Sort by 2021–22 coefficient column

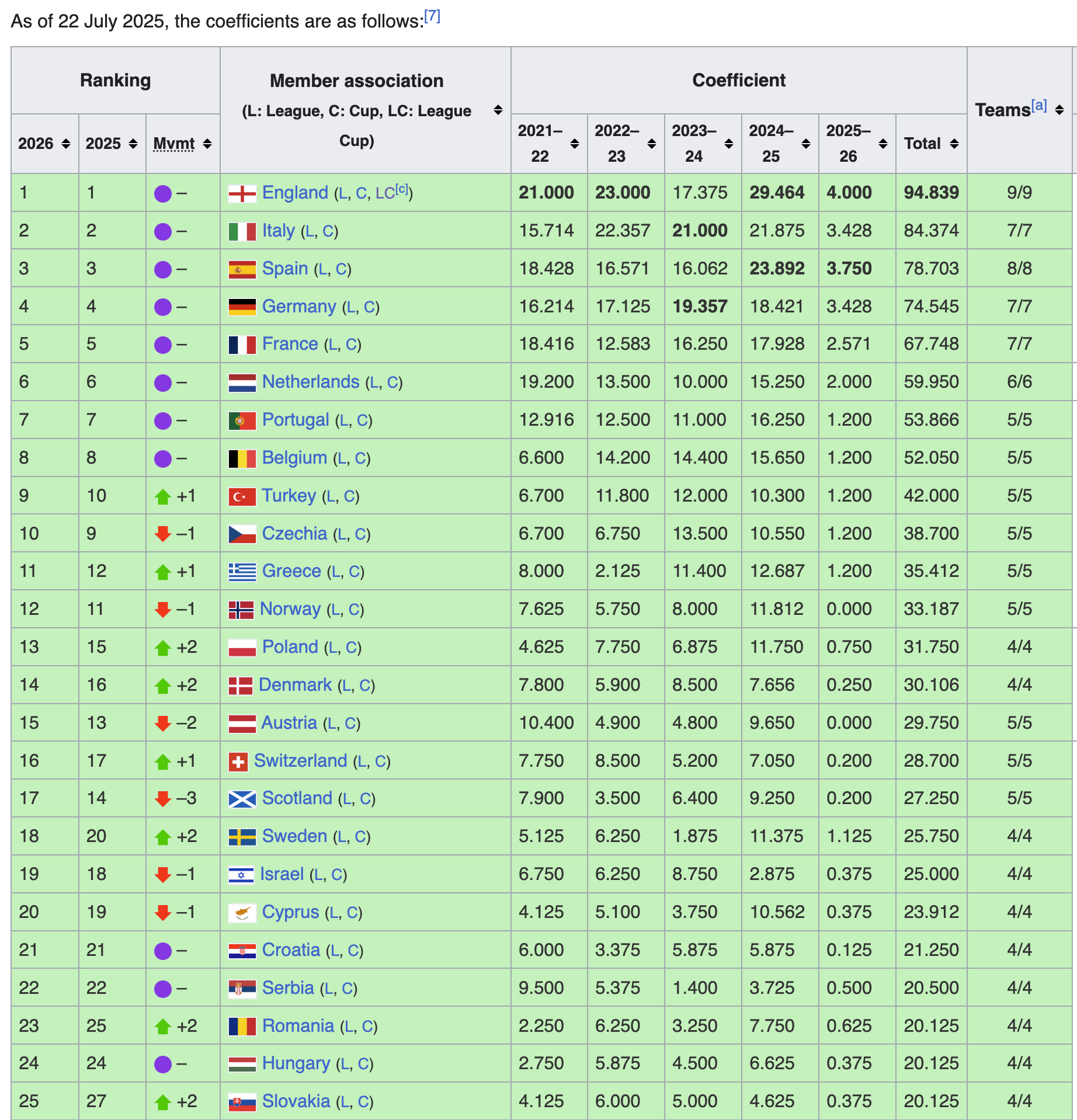click(575, 144)
